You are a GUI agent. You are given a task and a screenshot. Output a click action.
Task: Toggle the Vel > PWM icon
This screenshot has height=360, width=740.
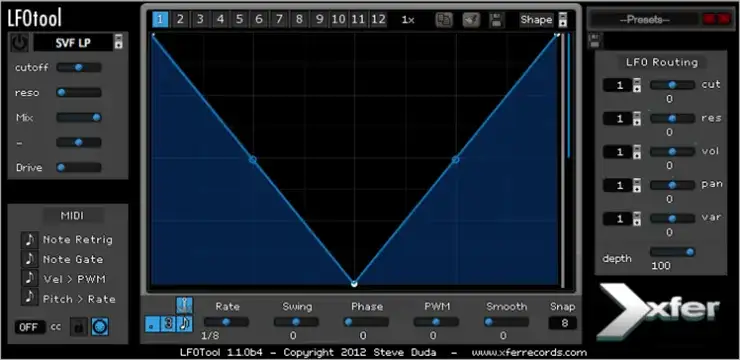pos(29,279)
